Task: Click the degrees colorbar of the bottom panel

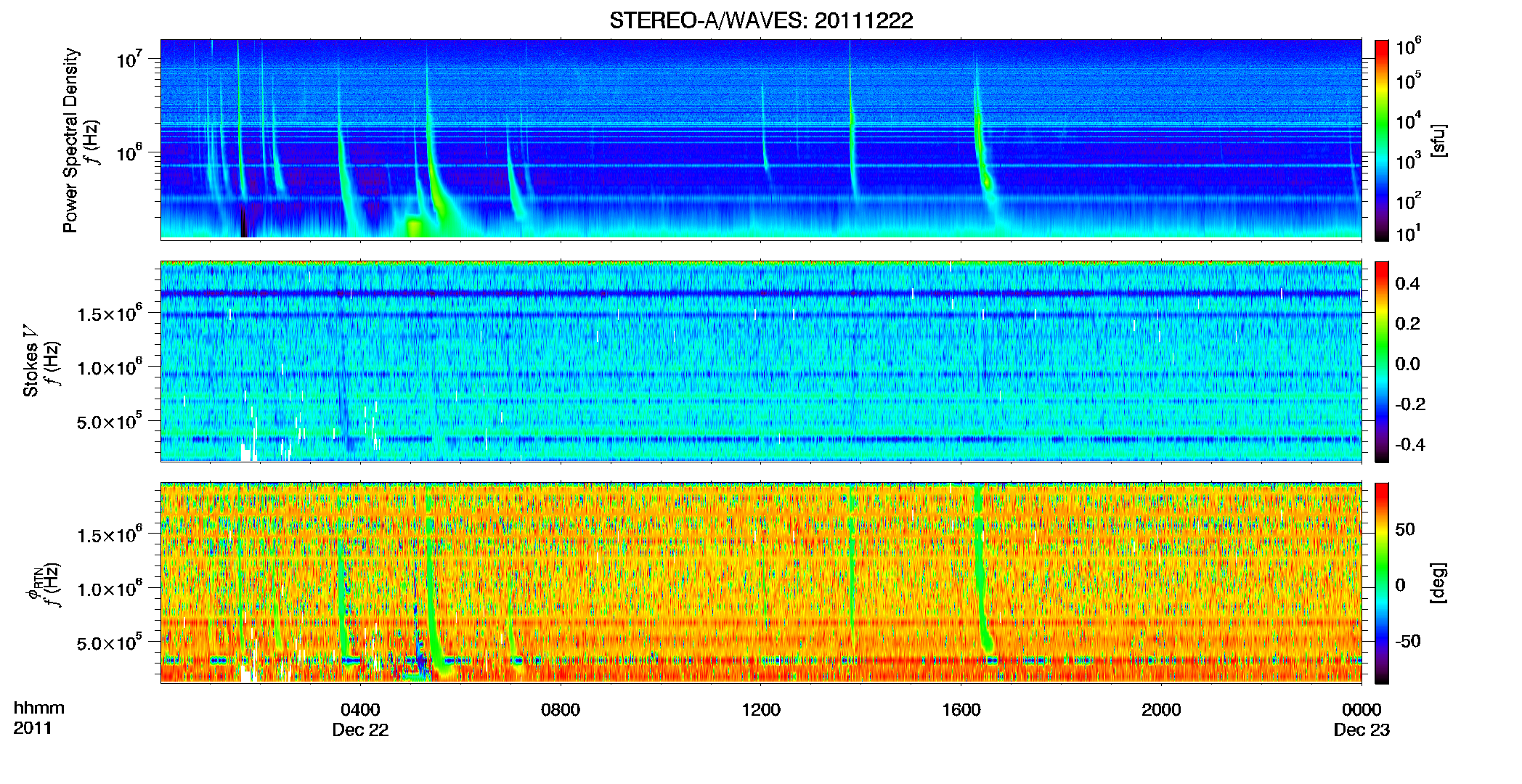Action: click(x=1381, y=583)
